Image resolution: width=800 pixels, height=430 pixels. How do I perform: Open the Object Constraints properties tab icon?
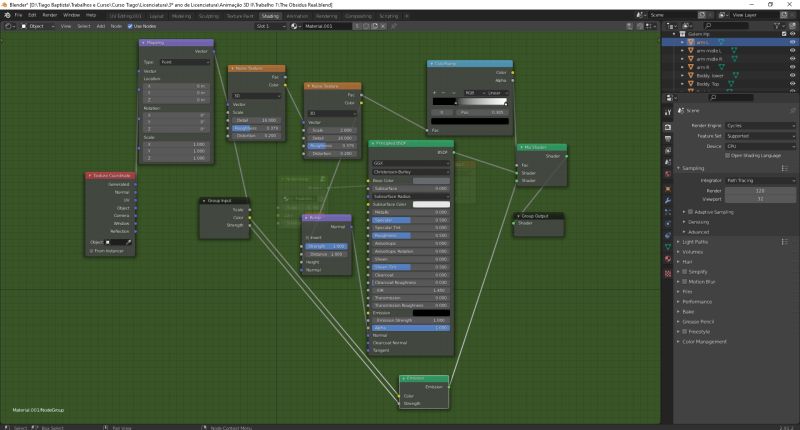pos(668,235)
